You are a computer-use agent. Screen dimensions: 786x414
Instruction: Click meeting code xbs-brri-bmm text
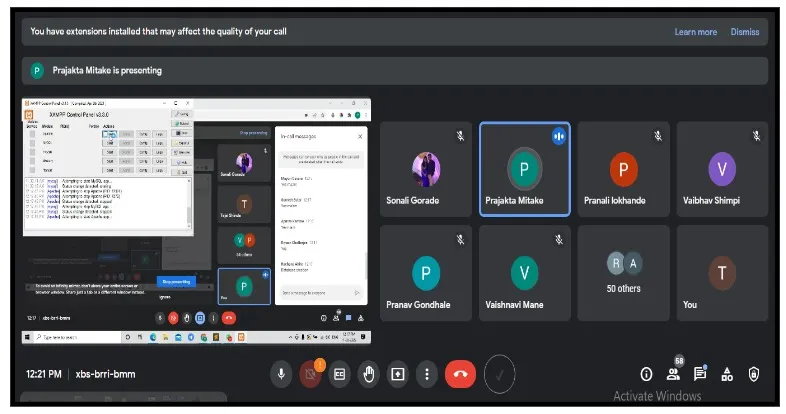(105, 374)
